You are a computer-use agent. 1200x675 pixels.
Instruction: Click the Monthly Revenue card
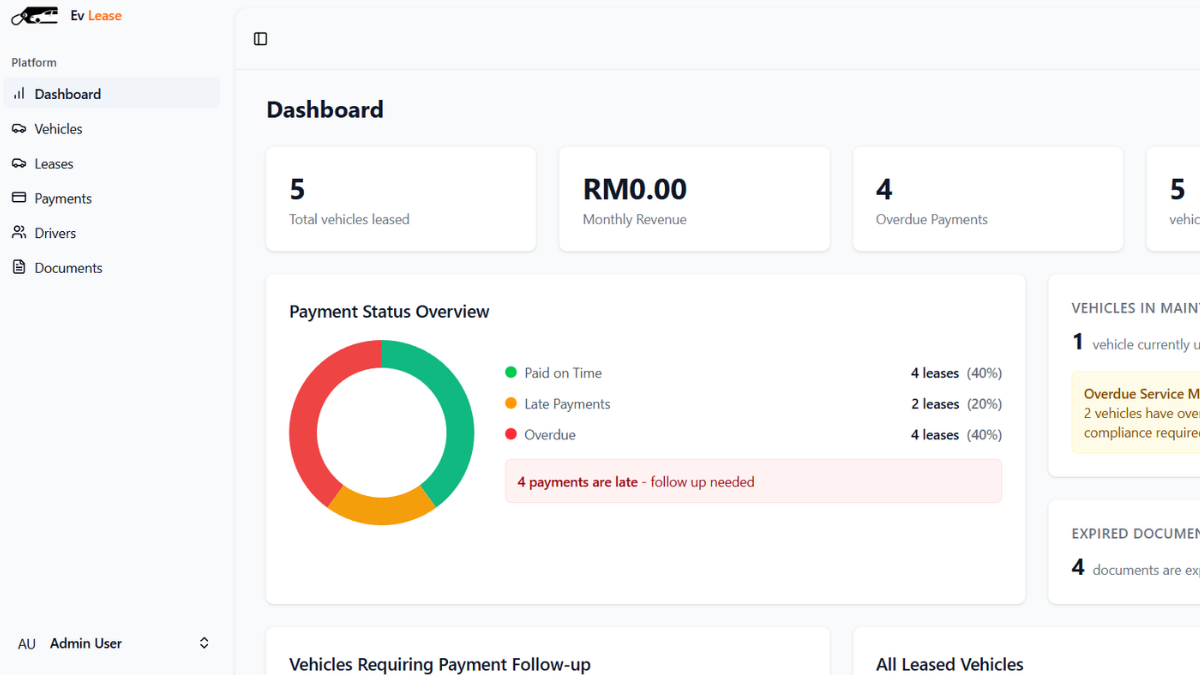click(694, 199)
